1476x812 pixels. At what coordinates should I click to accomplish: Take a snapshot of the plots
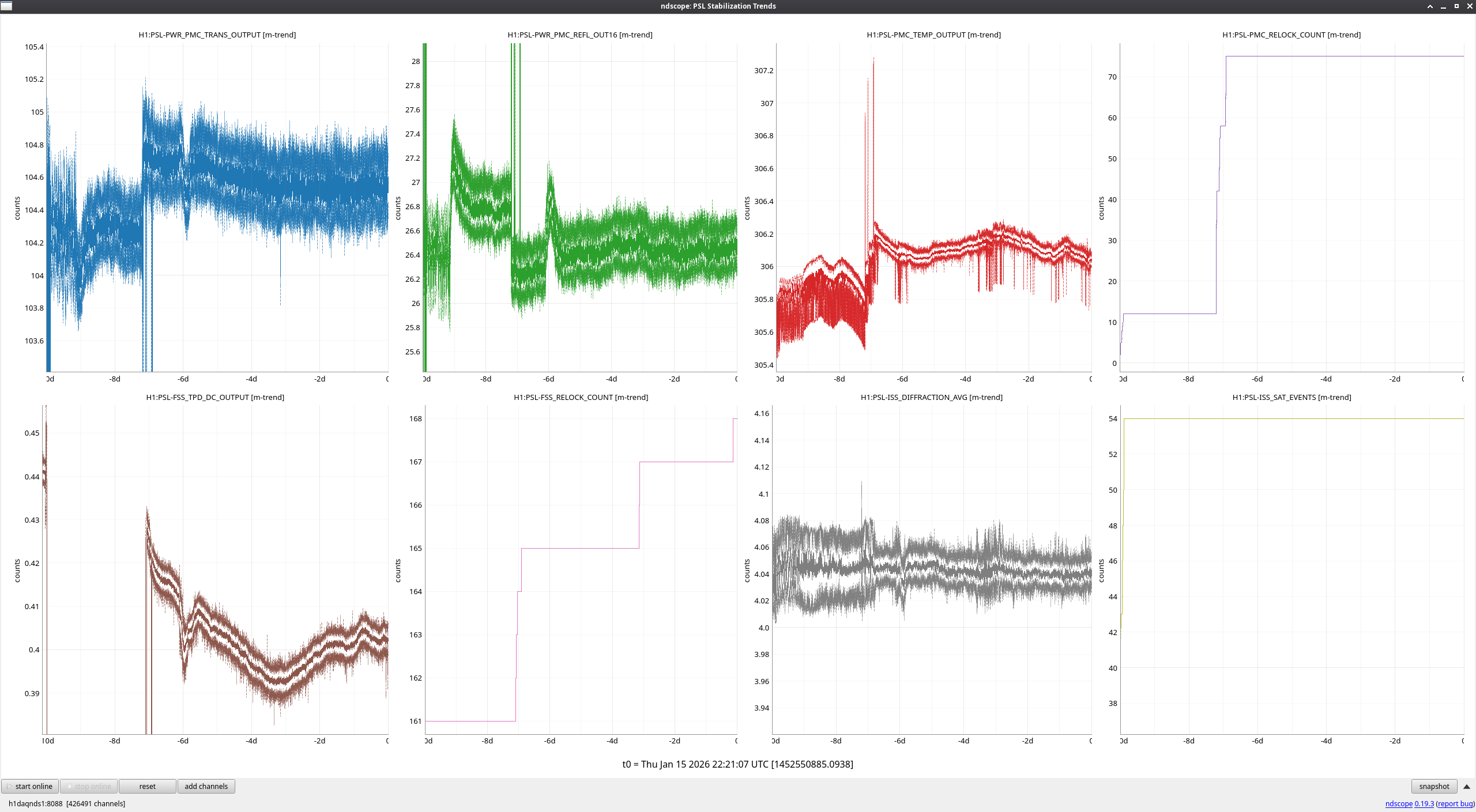(x=1433, y=786)
